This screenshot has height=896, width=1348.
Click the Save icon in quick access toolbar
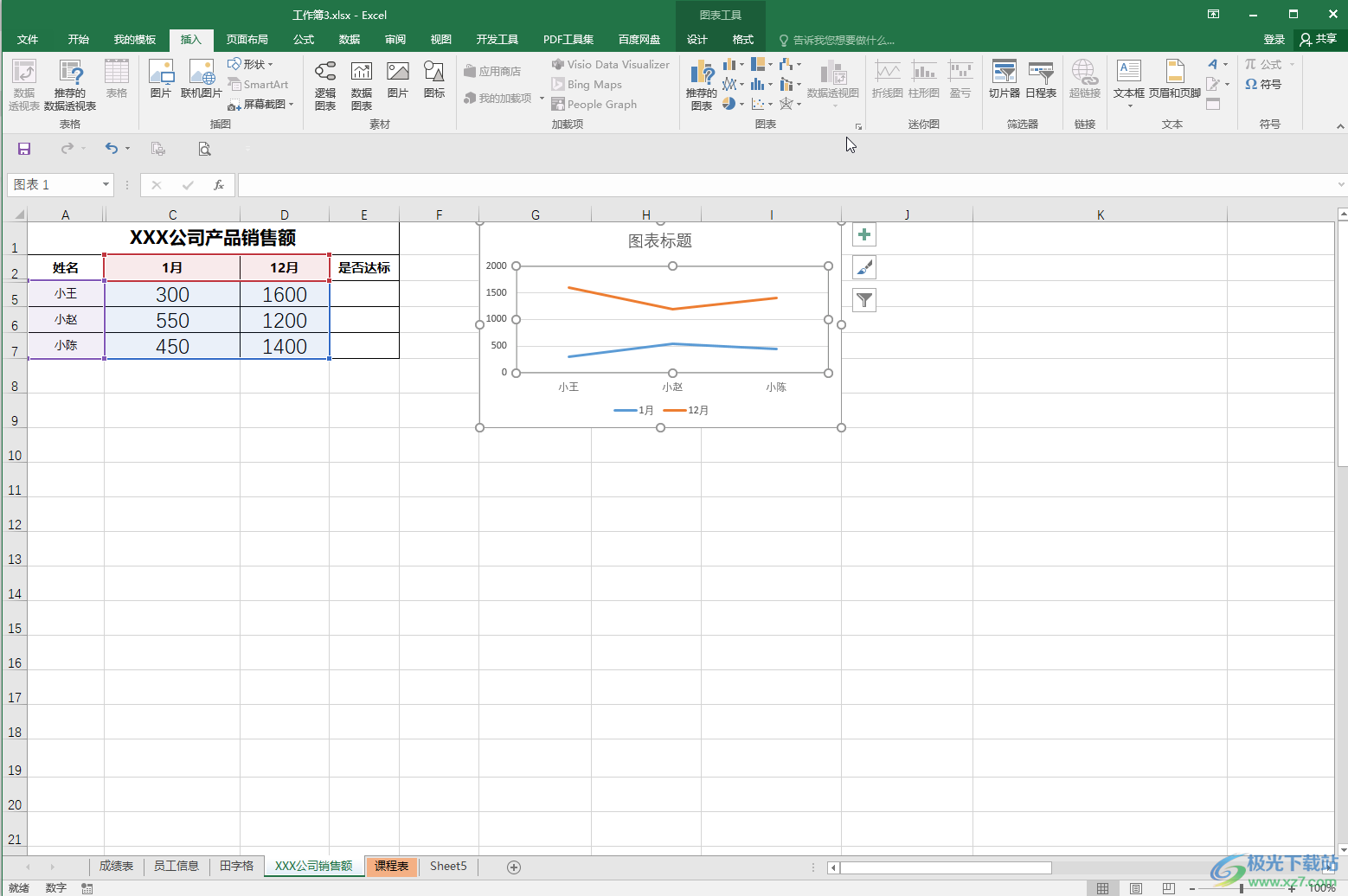click(x=24, y=149)
